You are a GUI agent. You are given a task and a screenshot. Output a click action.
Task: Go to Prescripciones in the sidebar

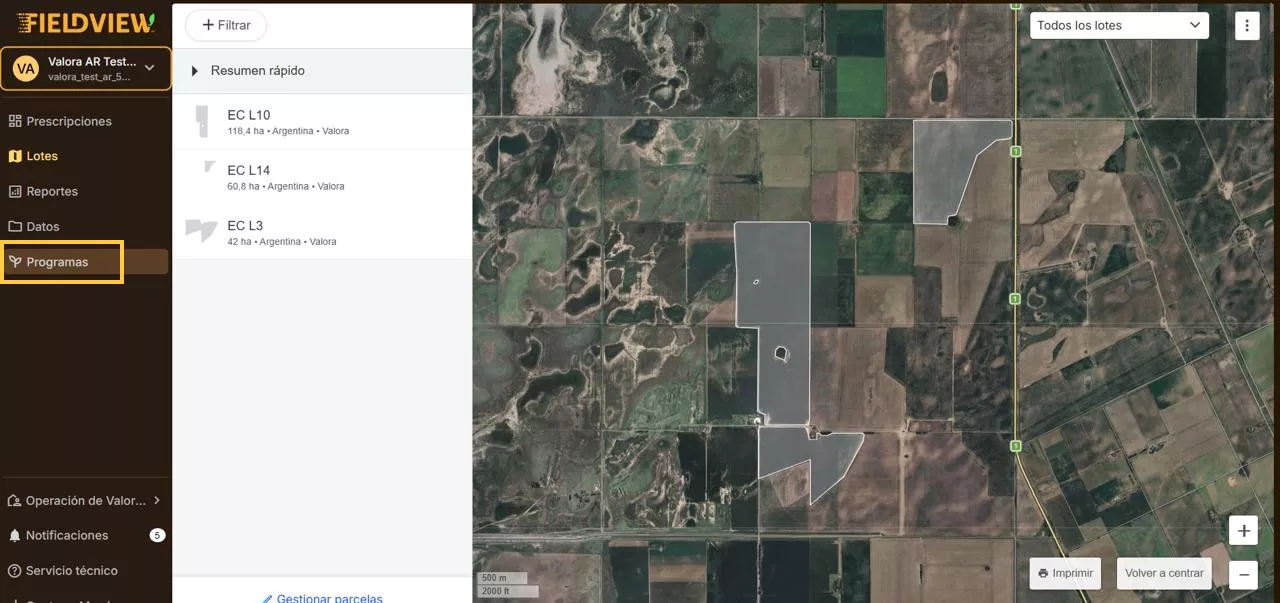68,121
